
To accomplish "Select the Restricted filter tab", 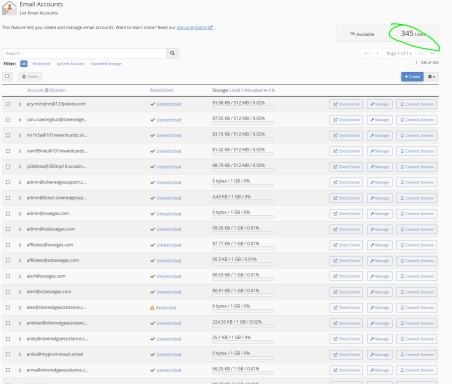I will point(41,64).
